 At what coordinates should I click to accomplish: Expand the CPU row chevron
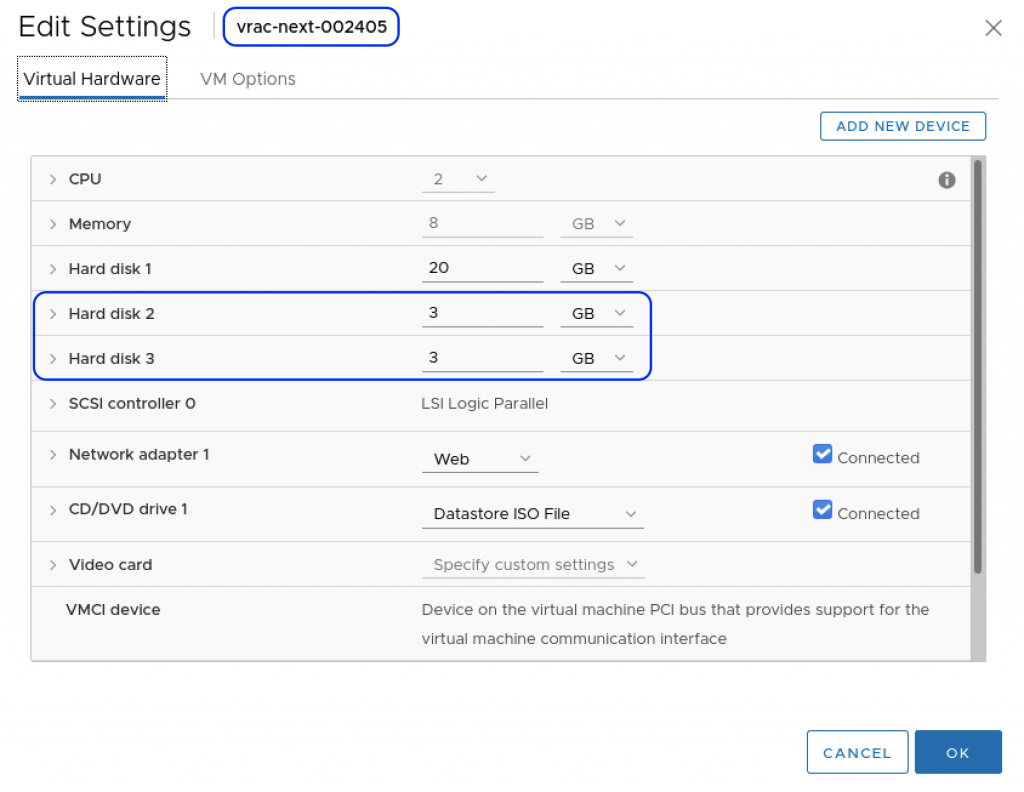[x=53, y=180]
